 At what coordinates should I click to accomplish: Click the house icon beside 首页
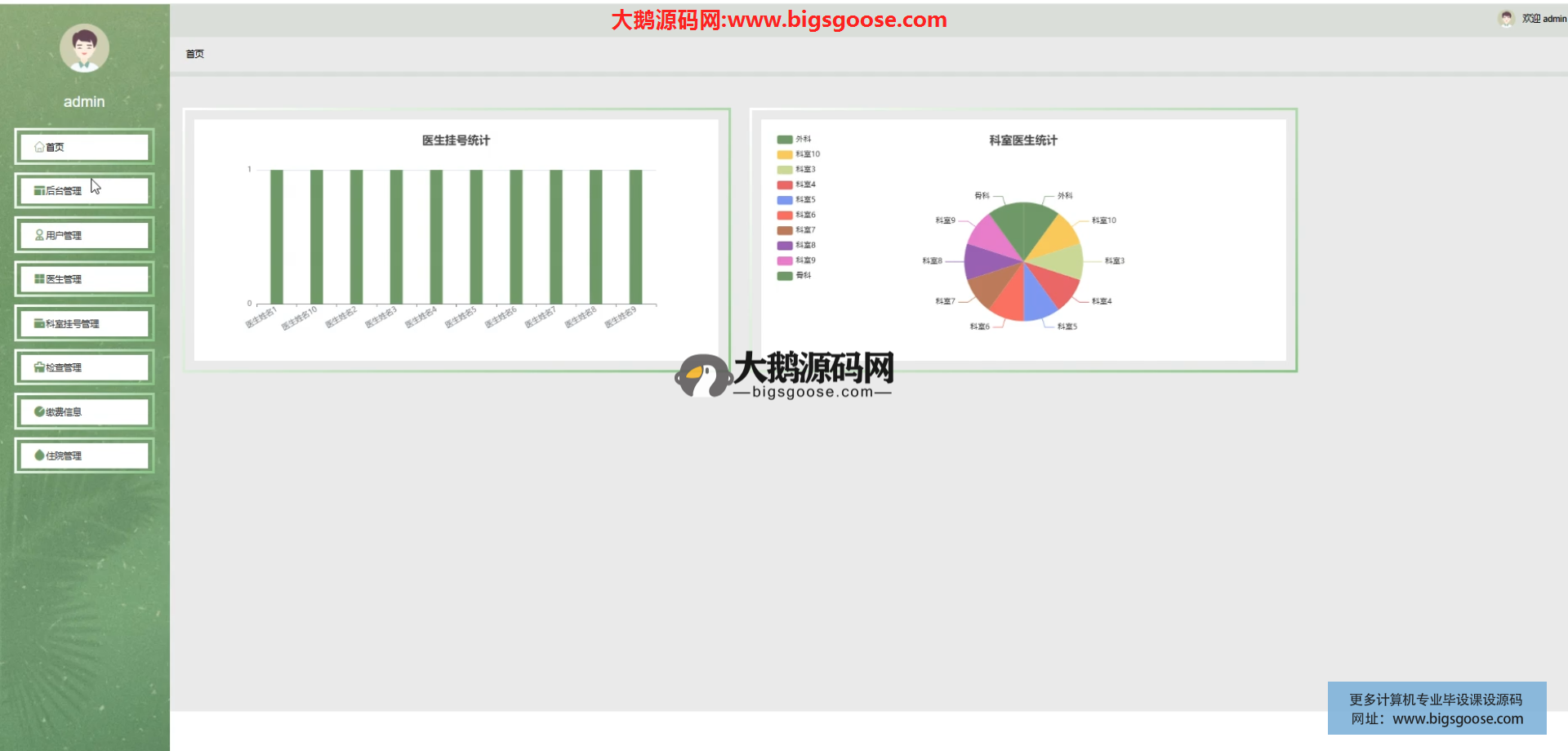(39, 147)
